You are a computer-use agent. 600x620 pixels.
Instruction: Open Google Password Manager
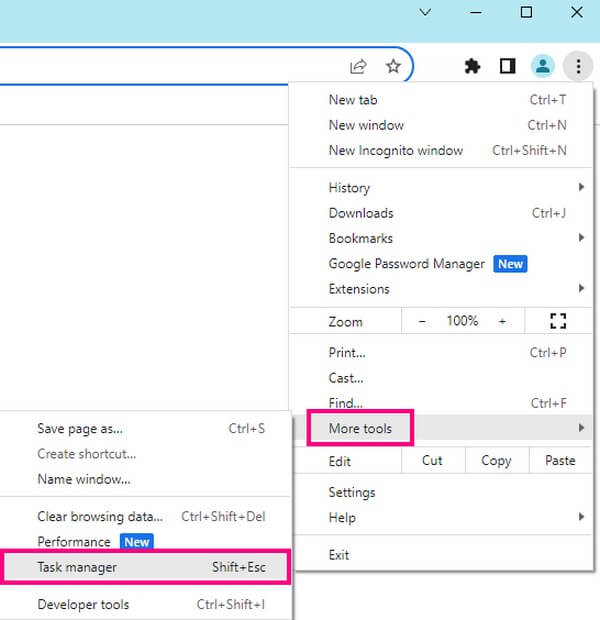[441, 264]
